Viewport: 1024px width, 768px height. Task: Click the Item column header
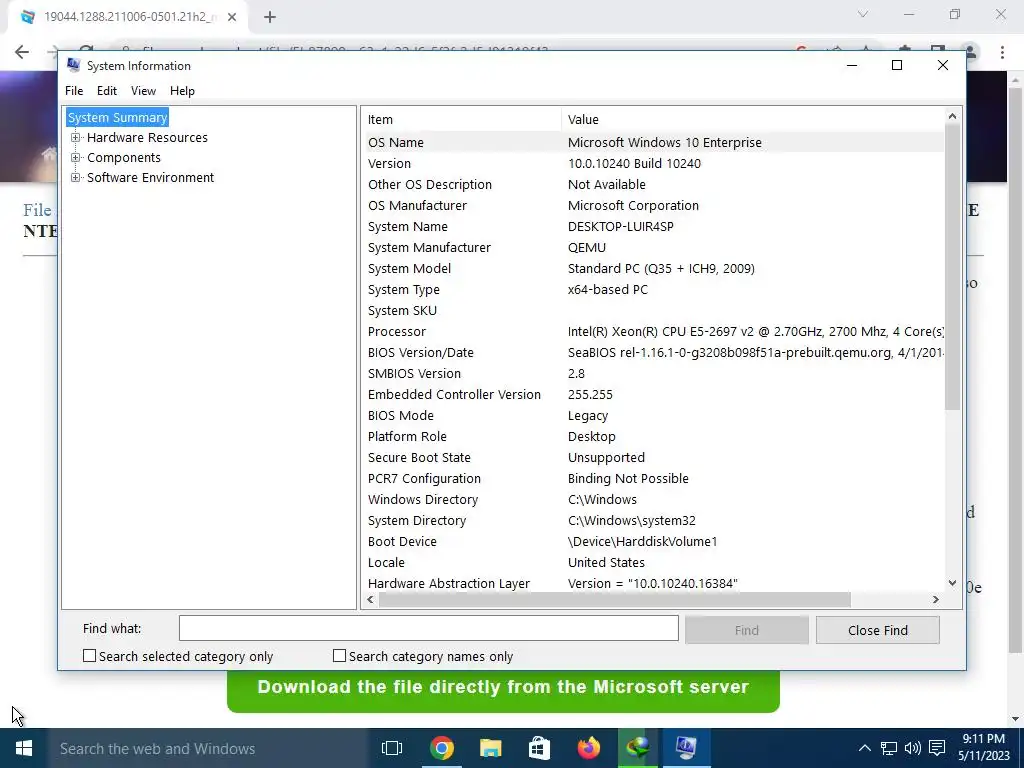click(462, 120)
